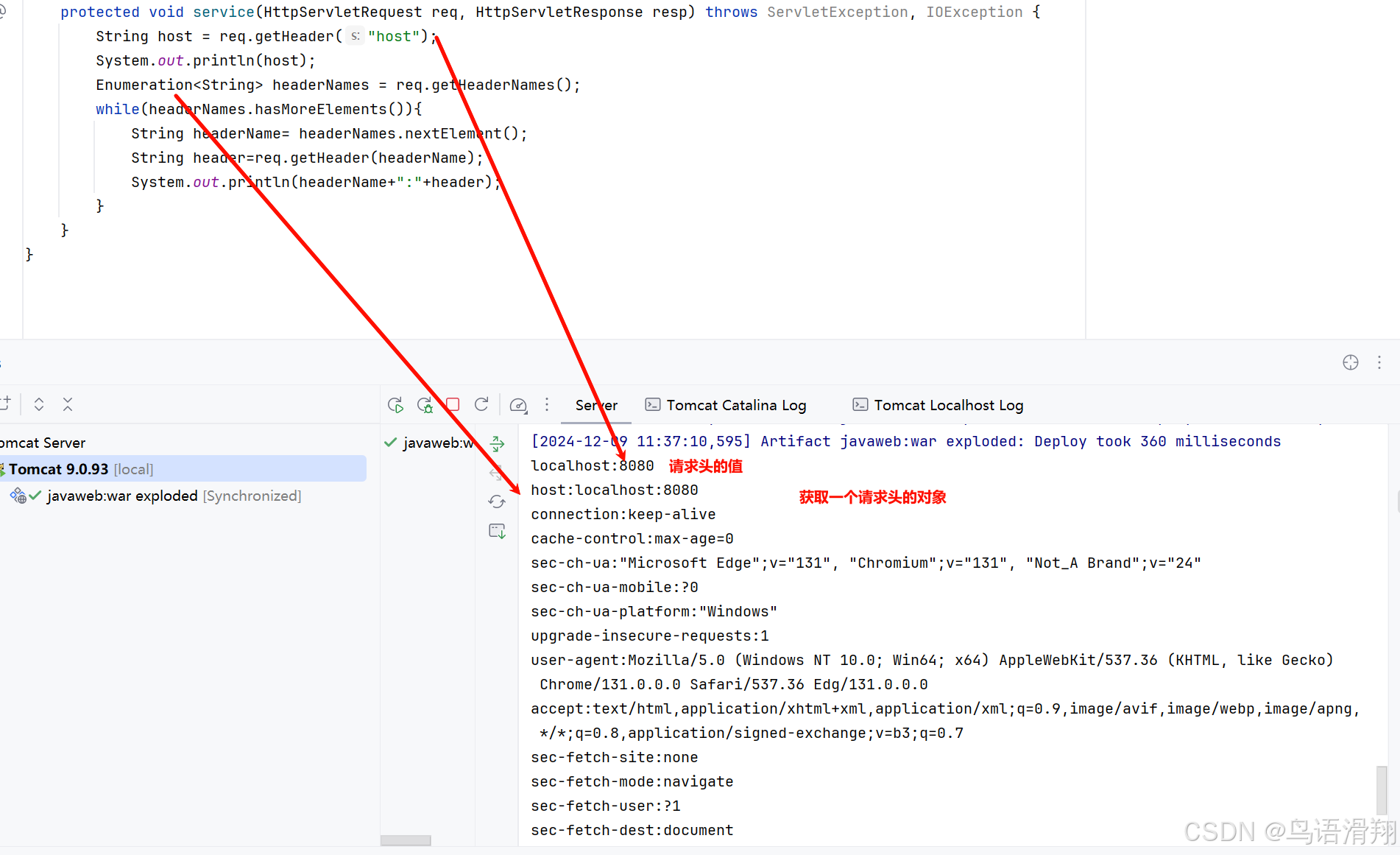Open the Tomcat Catalina Log tab
Screen dimensions: 1400x855
click(x=725, y=405)
